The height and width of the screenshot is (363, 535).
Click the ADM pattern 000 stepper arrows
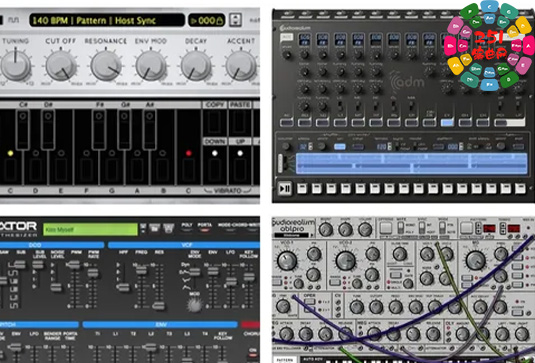461,147
